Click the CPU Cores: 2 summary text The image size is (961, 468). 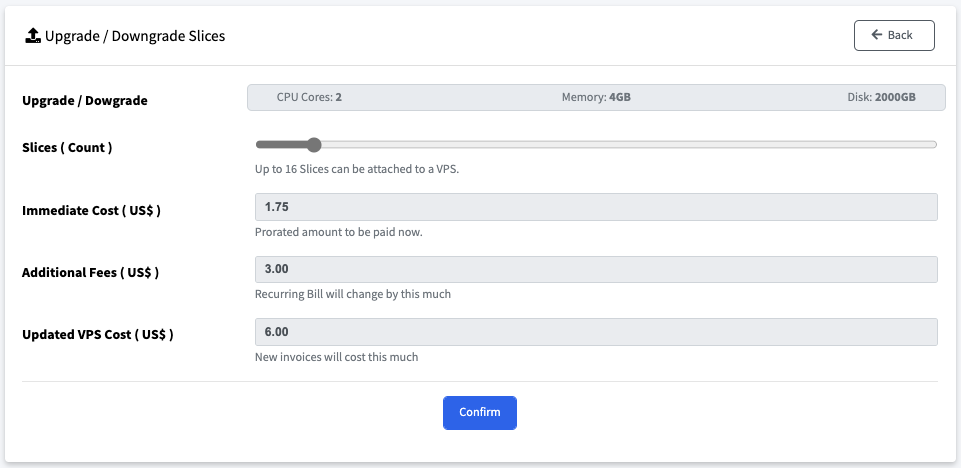(x=309, y=97)
